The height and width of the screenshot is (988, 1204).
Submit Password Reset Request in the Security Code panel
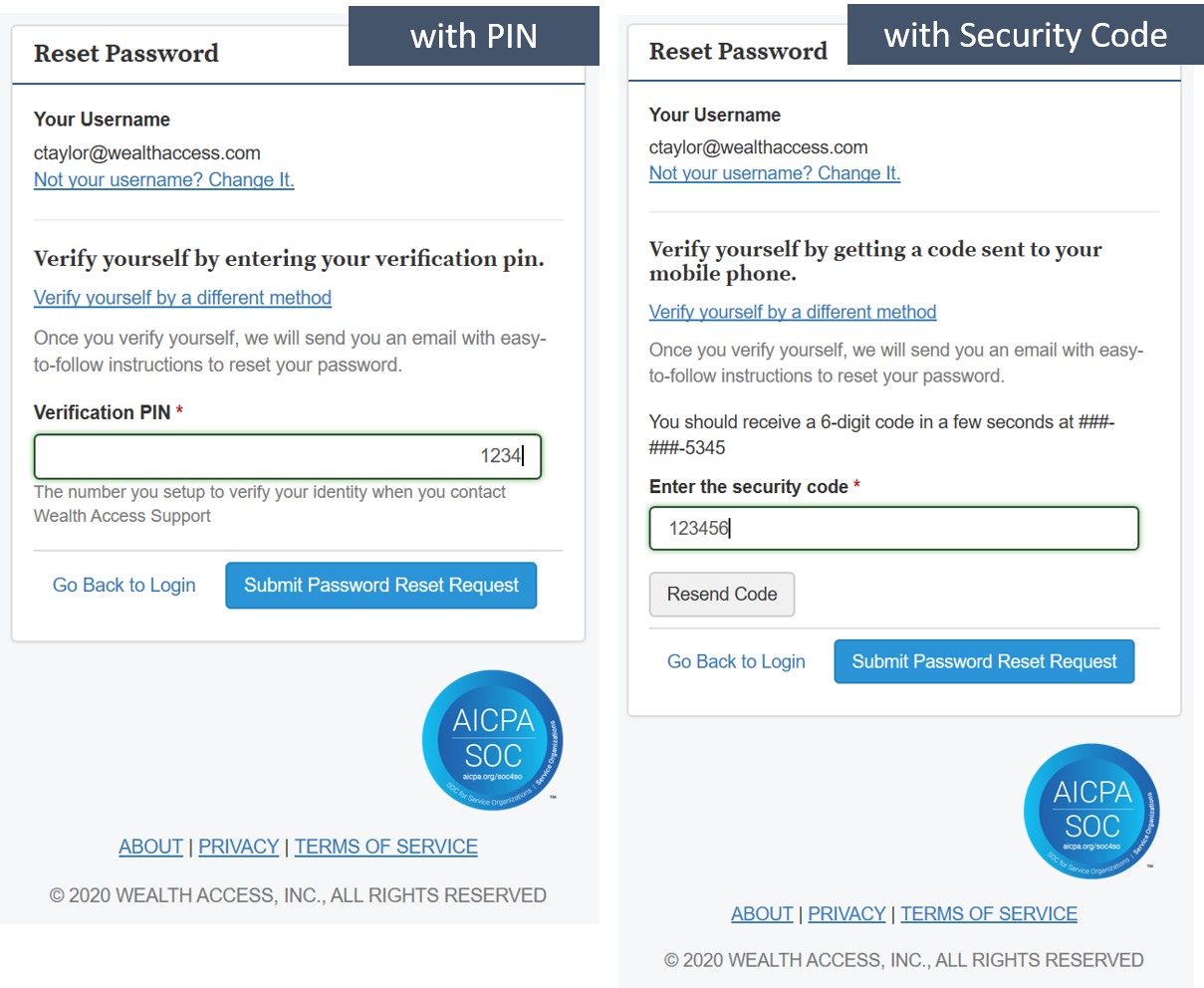[984, 661]
